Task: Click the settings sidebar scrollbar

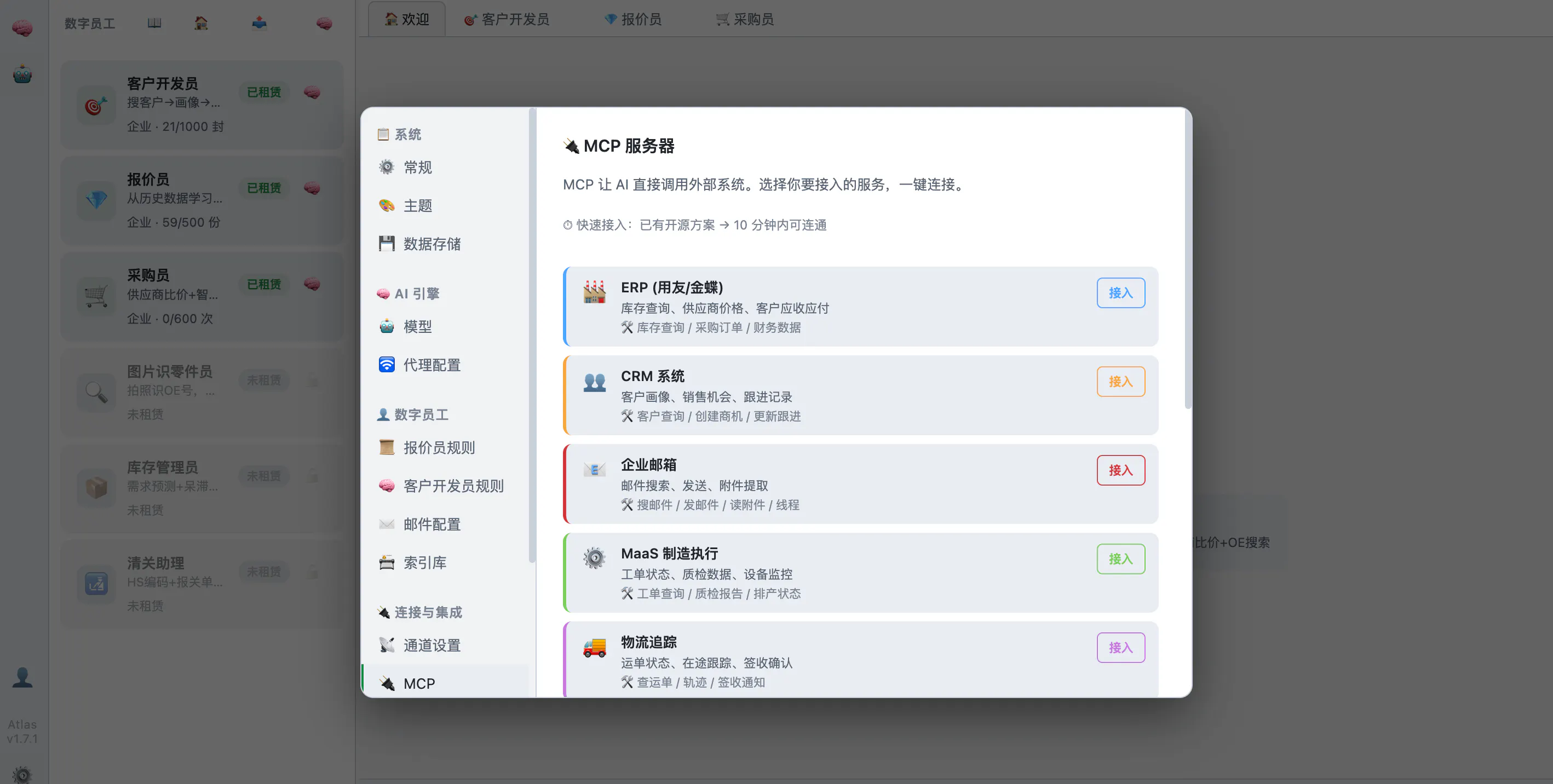Action: (x=532, y=335)
